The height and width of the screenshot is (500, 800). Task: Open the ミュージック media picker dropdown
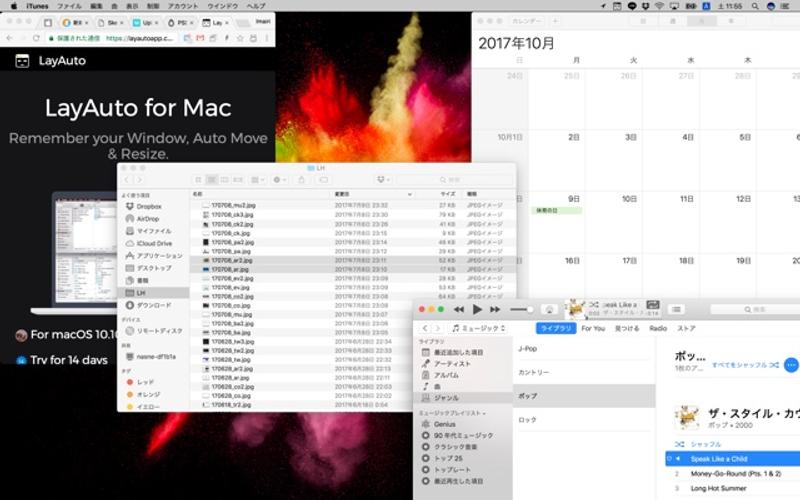coord(478,328)
